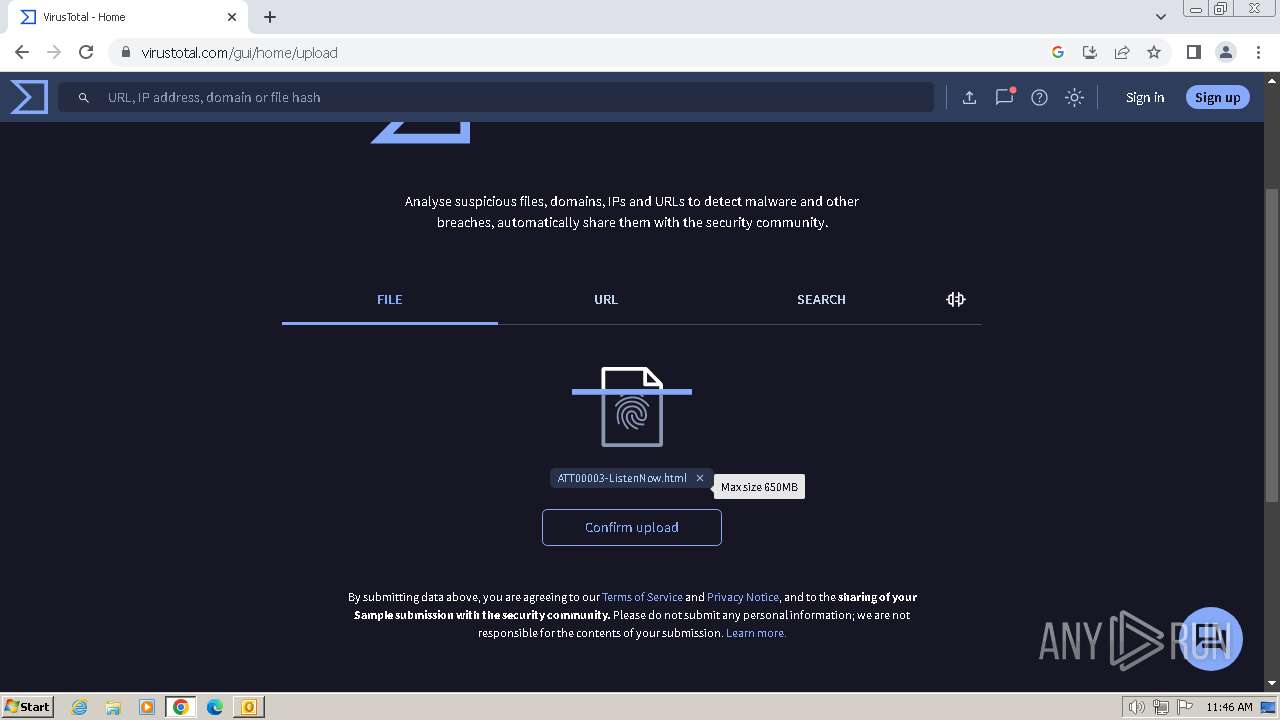Click the Chrome taskbar icon
Screen dimensions: 1280x720
pyautogui.click(x=181, y=707)
